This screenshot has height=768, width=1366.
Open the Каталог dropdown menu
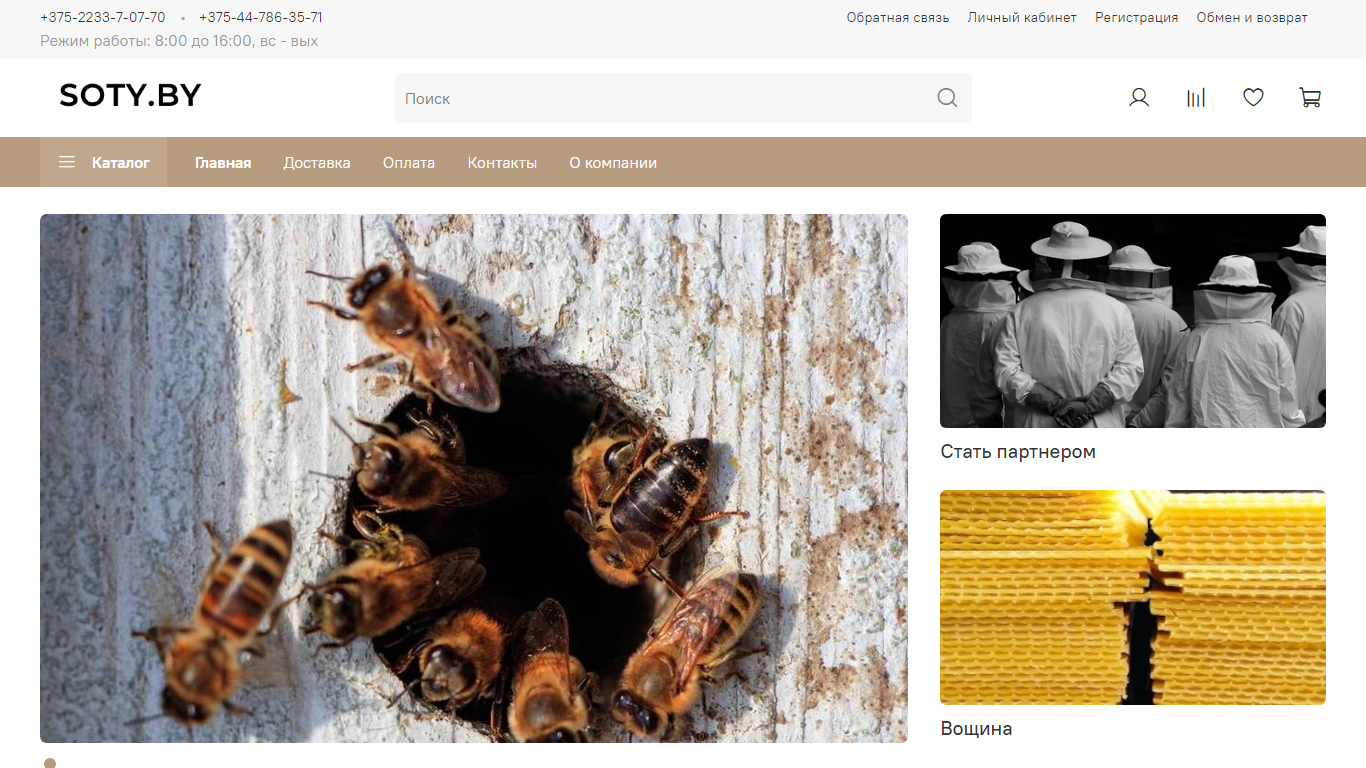point(103,162)
